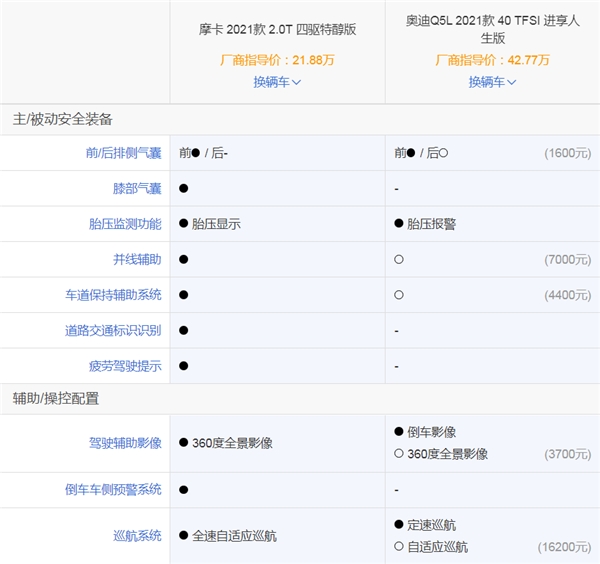The height and width of the screenshot is (564, 600).
Task: Click the filled dot beside Audi 倒车影像
Action: tap(399, 432)
